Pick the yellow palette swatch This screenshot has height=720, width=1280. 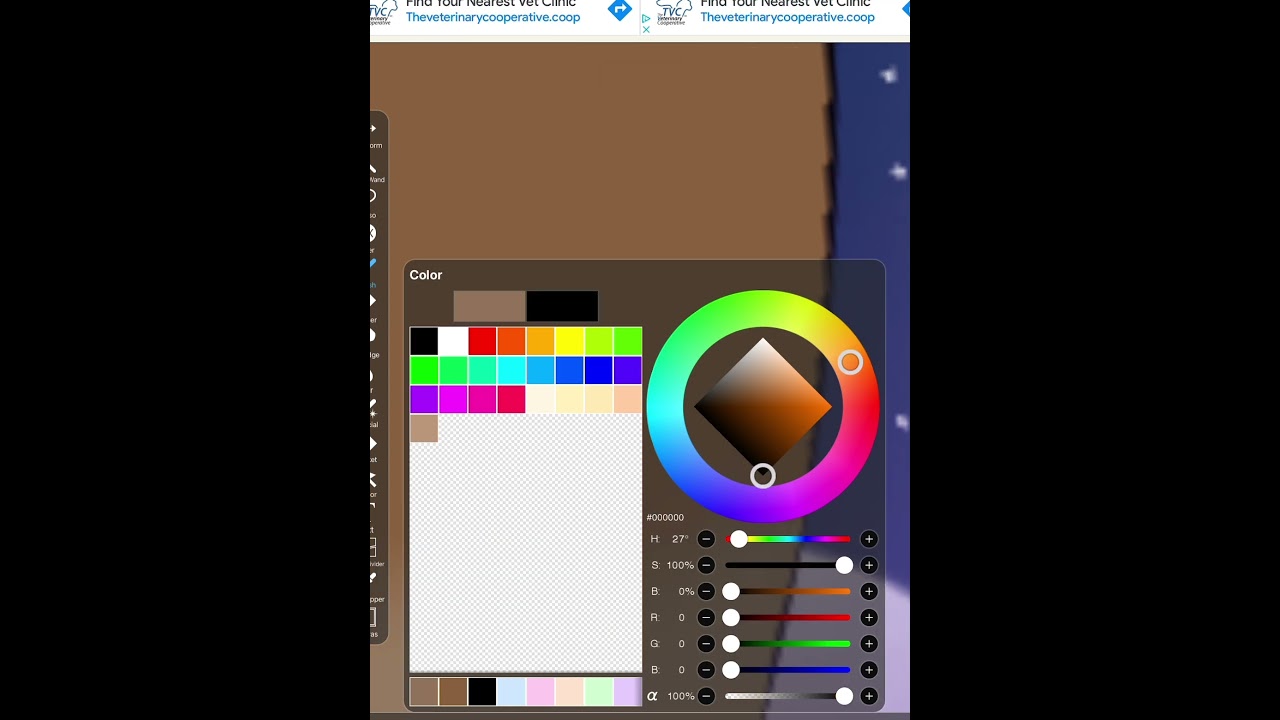pyautogui.click(x=569, y=341)
